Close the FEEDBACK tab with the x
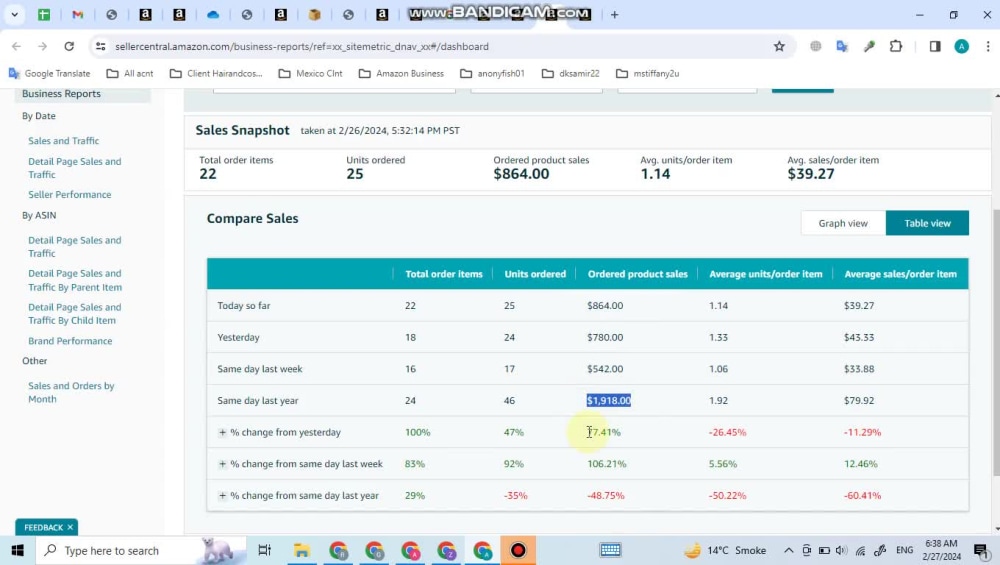This screenshot has height=565, width=1000. coord(70,527)
